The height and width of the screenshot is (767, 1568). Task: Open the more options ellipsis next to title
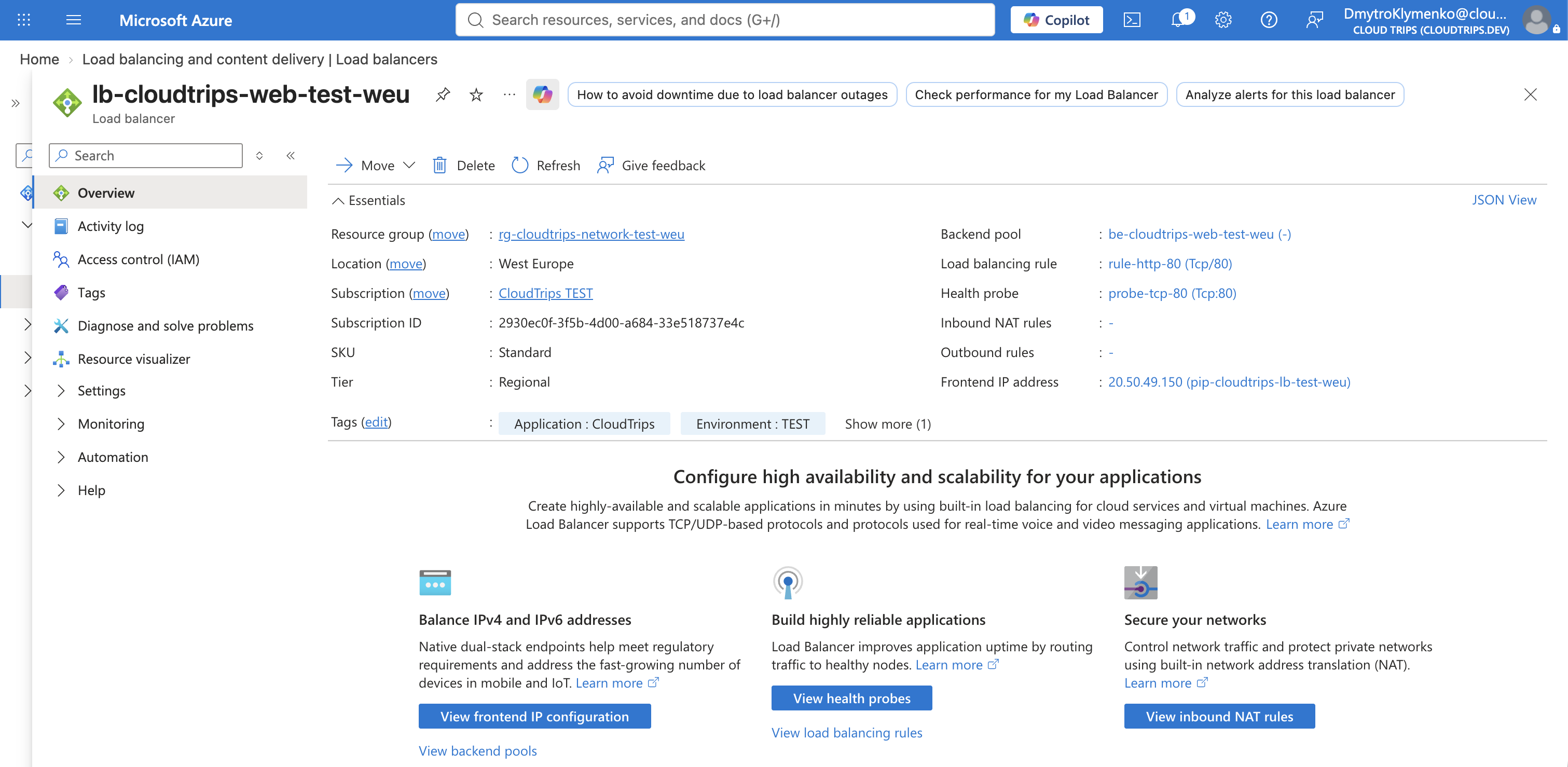click(510, 94)
